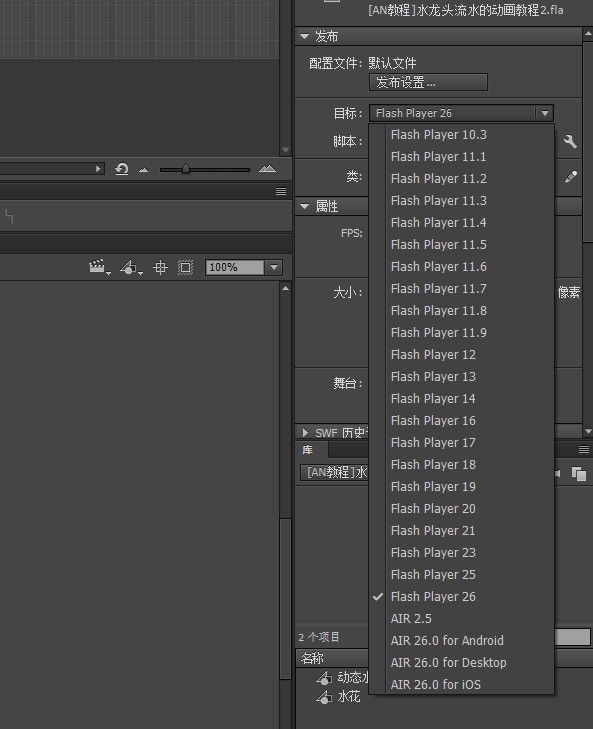Open Library panel options menu icon

tap(584, 449)
